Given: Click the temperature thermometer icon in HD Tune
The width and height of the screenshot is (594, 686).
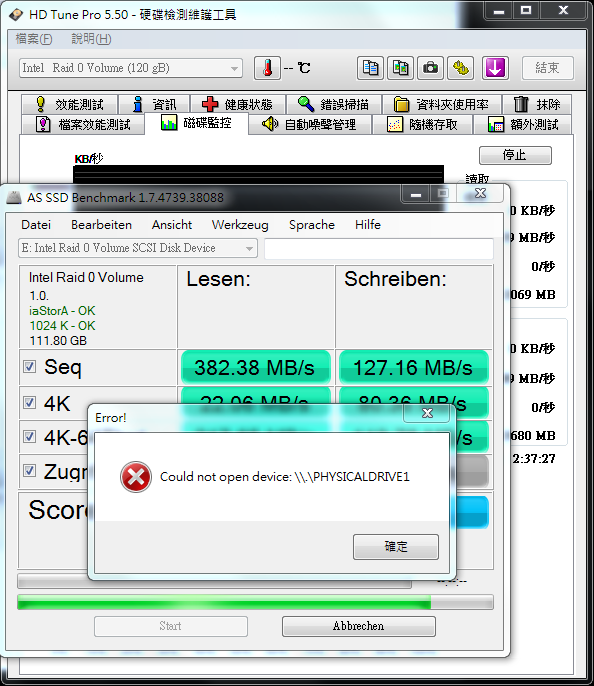Looking at the screenshot, I should tap(267, 68).
